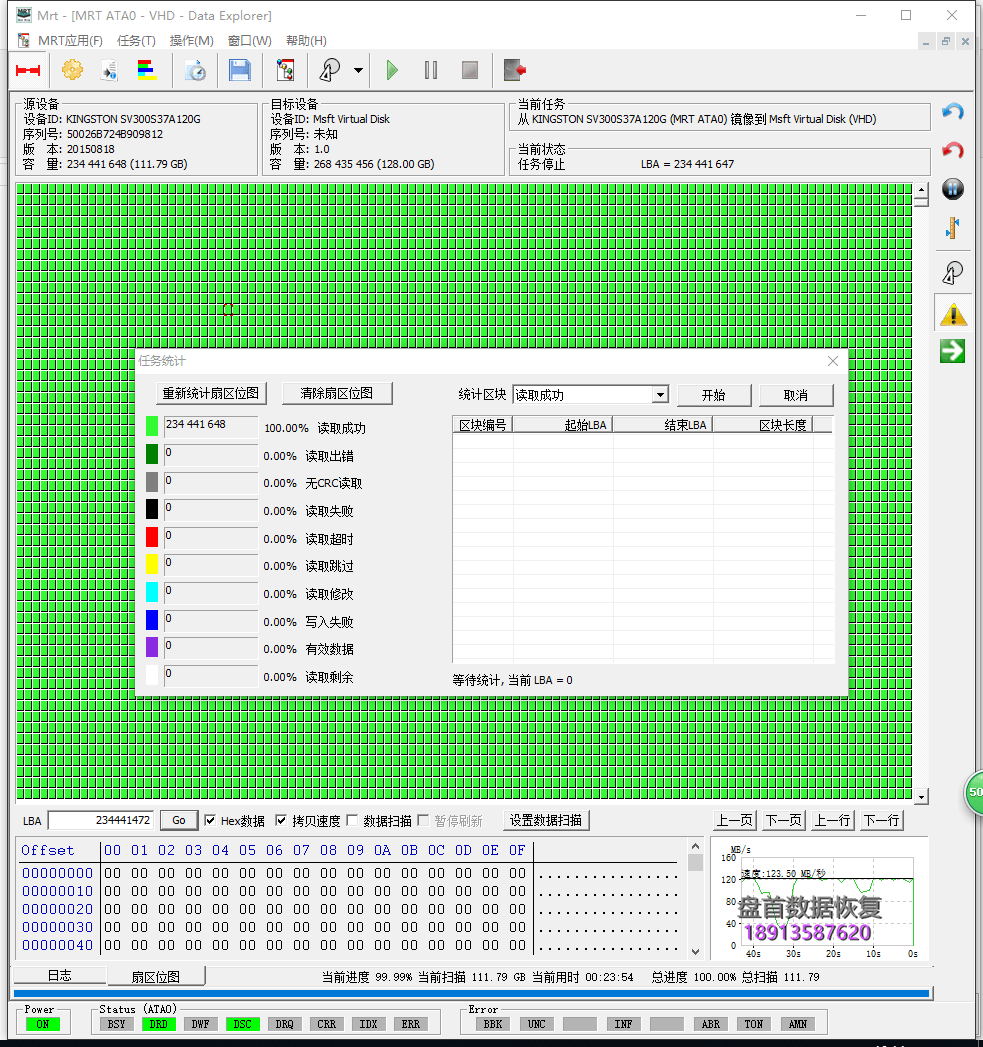Viewport: 983px width, 1047px height.
Task: Click the 开始 button in statistics dialog
Action: point(714,395)
